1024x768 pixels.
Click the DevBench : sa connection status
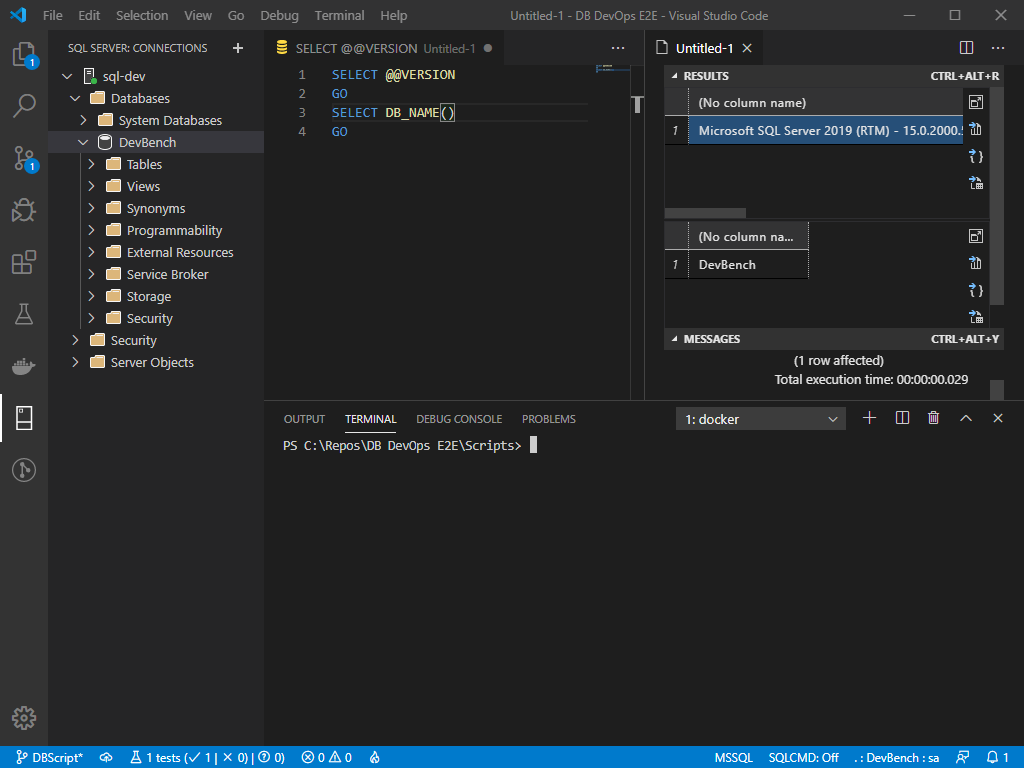(897, 758)
